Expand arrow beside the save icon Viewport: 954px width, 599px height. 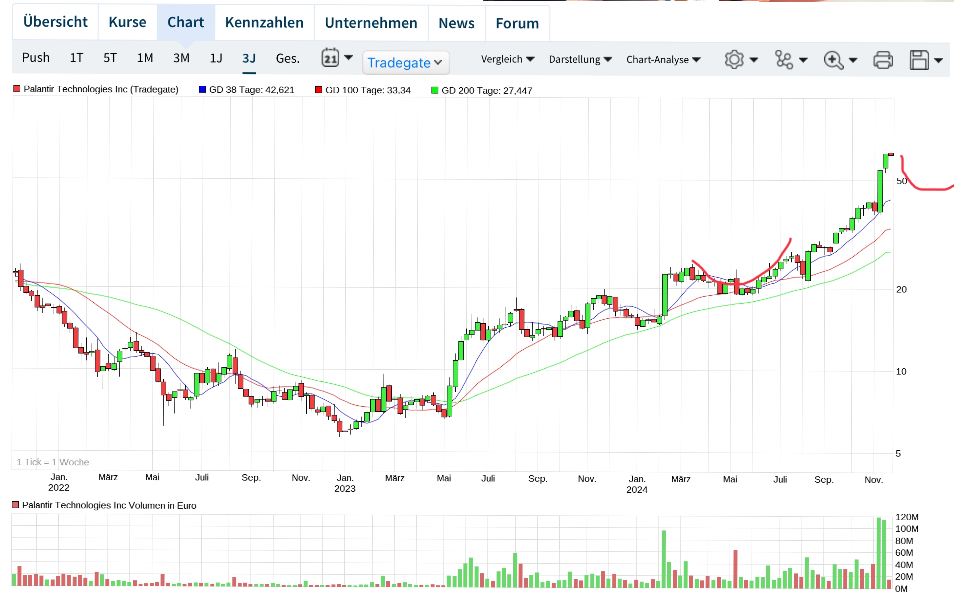tap(938, 60)
